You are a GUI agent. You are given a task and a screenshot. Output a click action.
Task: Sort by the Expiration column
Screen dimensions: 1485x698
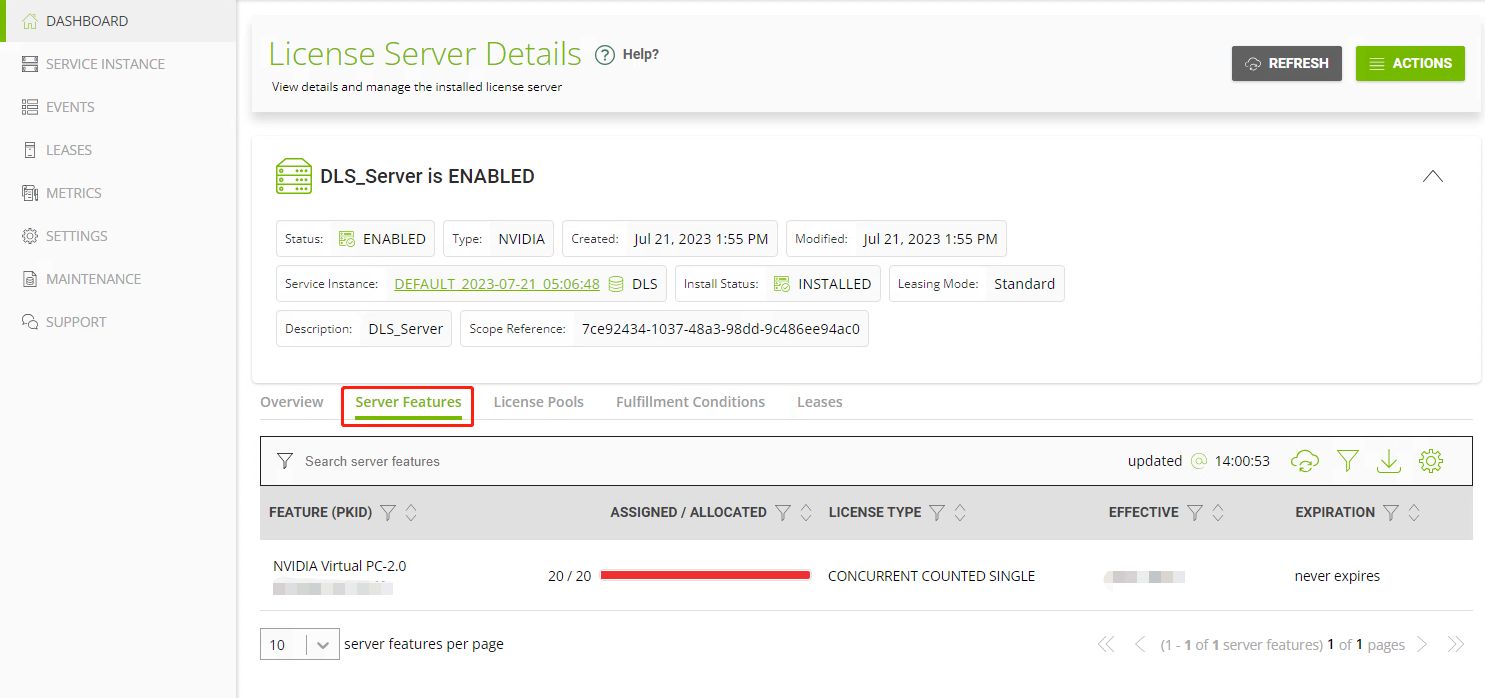[1414, 513]
